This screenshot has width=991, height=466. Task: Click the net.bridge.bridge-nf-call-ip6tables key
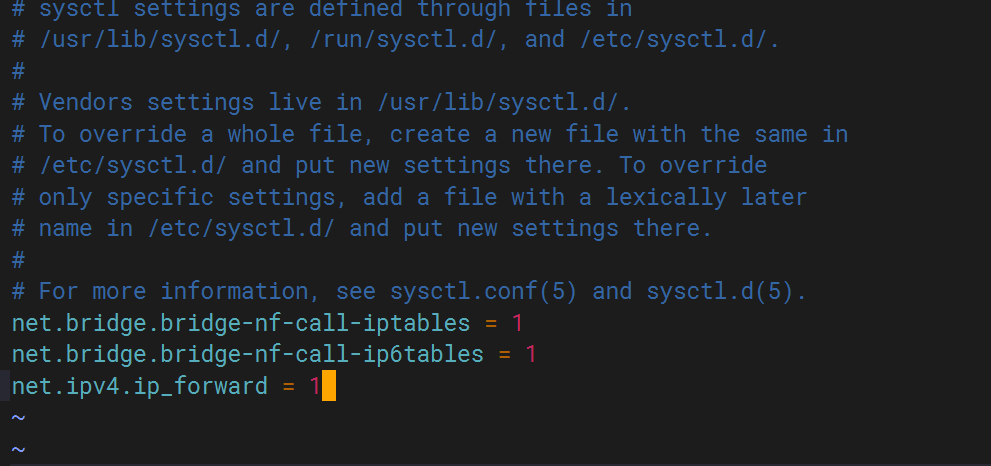pyautogui.click(x=248, y=354)
